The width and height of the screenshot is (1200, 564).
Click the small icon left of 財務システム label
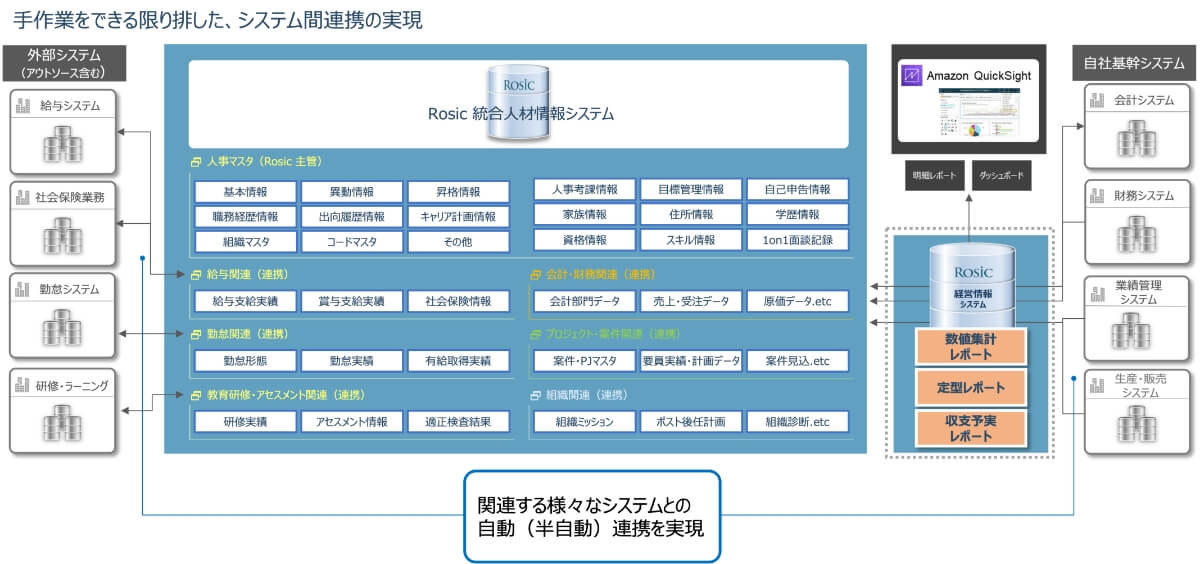point(1099,196)
